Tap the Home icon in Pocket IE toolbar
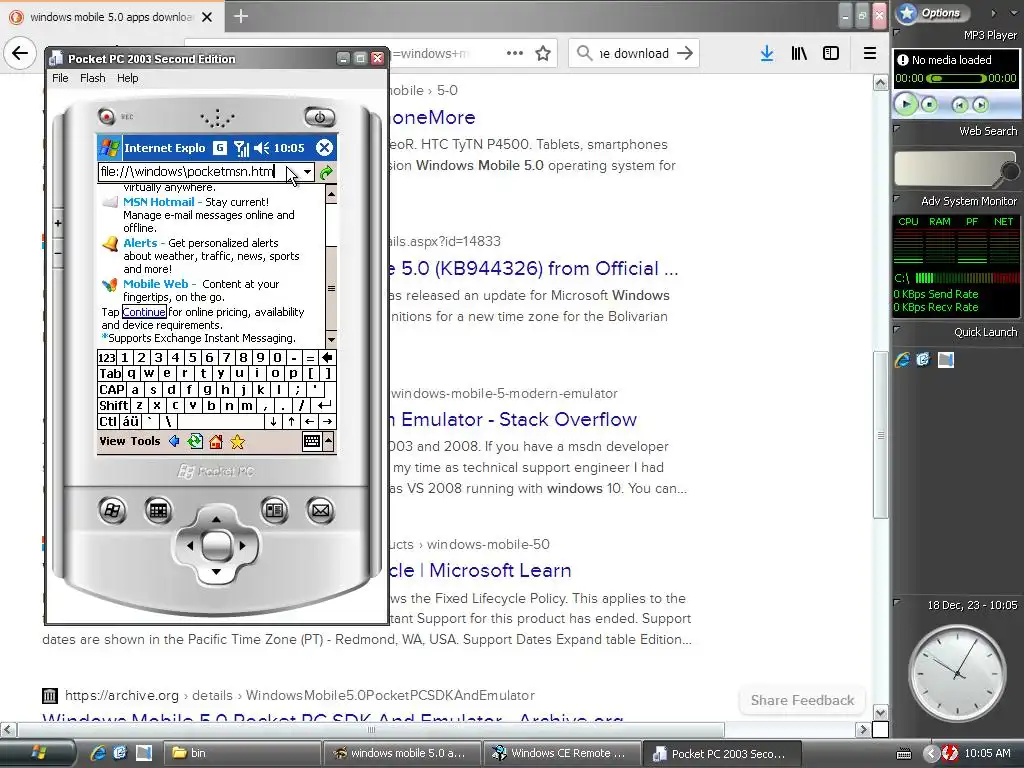The image size is (1024, 768). point(216,441)
